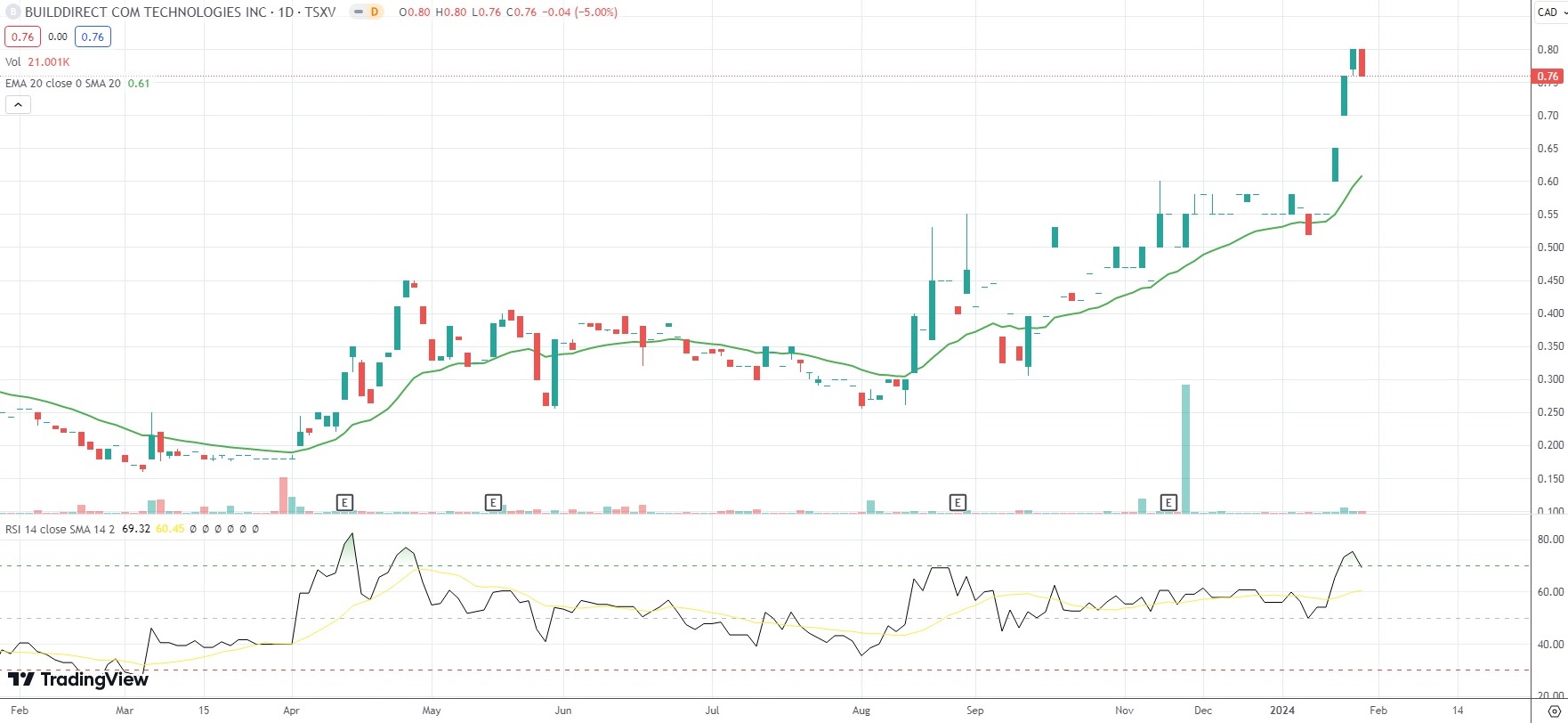This screenshot has height=723, width=1568.
Task: Click the Apr label on the time axis
Action: 291,711
